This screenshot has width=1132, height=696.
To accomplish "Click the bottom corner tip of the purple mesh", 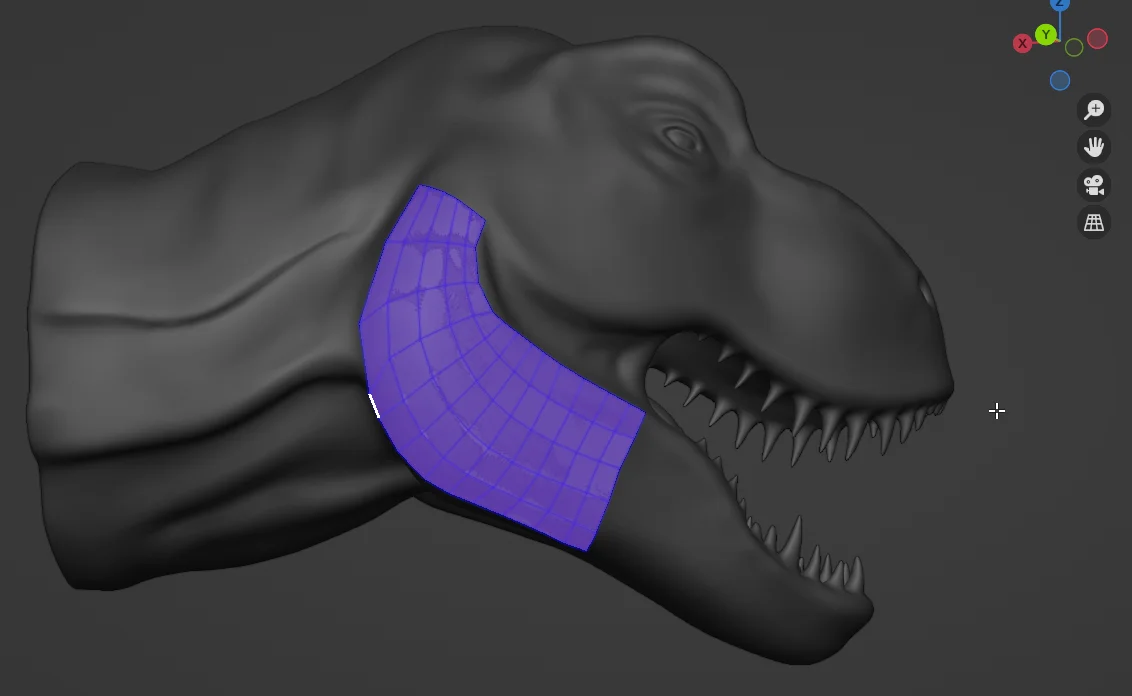I will [x=586, y=548].
